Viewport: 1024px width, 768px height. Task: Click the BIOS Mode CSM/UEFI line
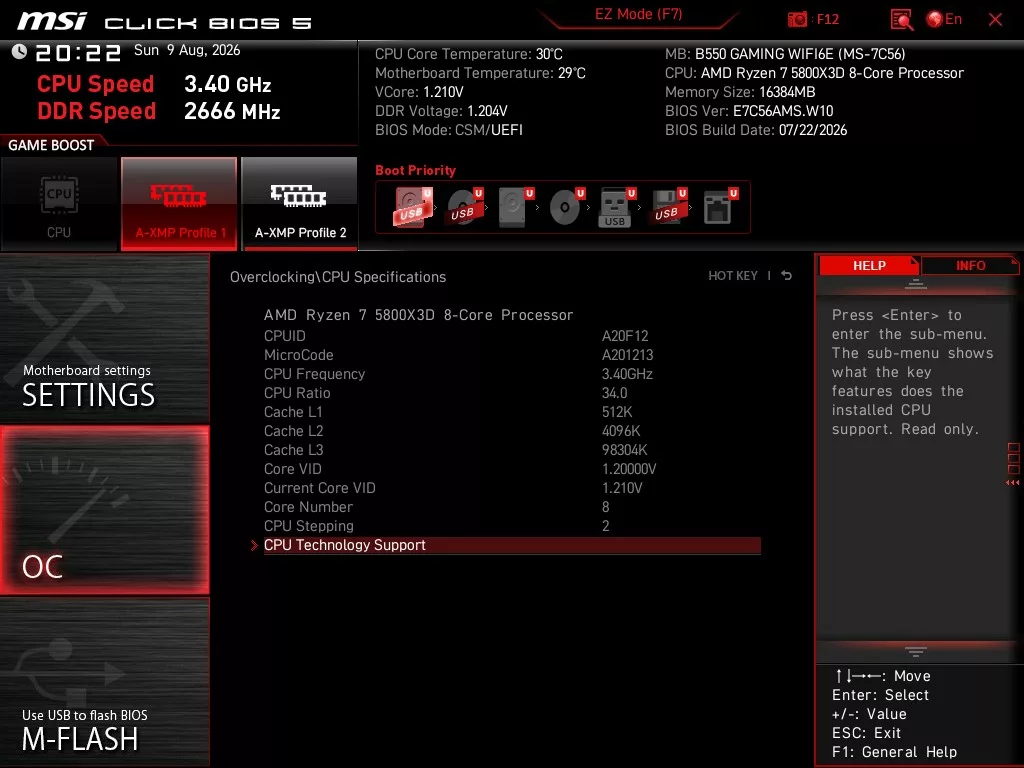tap(449, 130)
